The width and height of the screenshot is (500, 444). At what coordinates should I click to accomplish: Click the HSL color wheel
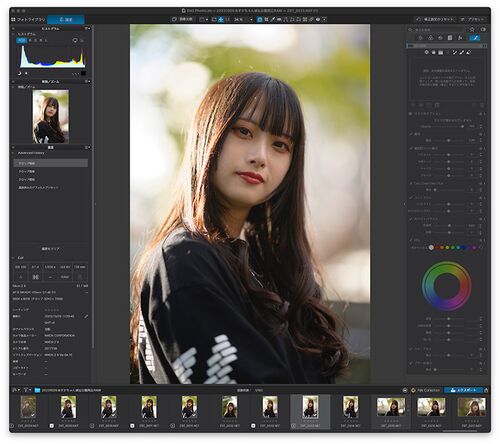point(446,286)
